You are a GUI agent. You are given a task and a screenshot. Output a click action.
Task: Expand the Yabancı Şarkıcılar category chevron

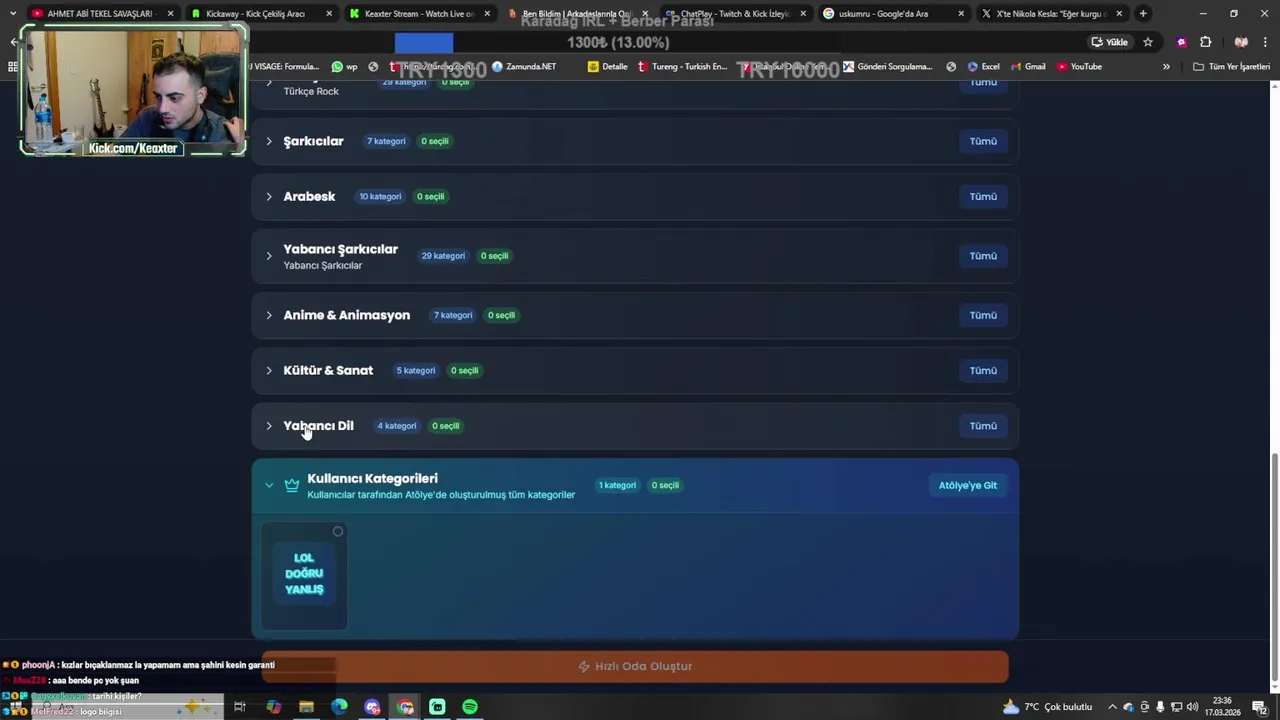pos(269,256)
